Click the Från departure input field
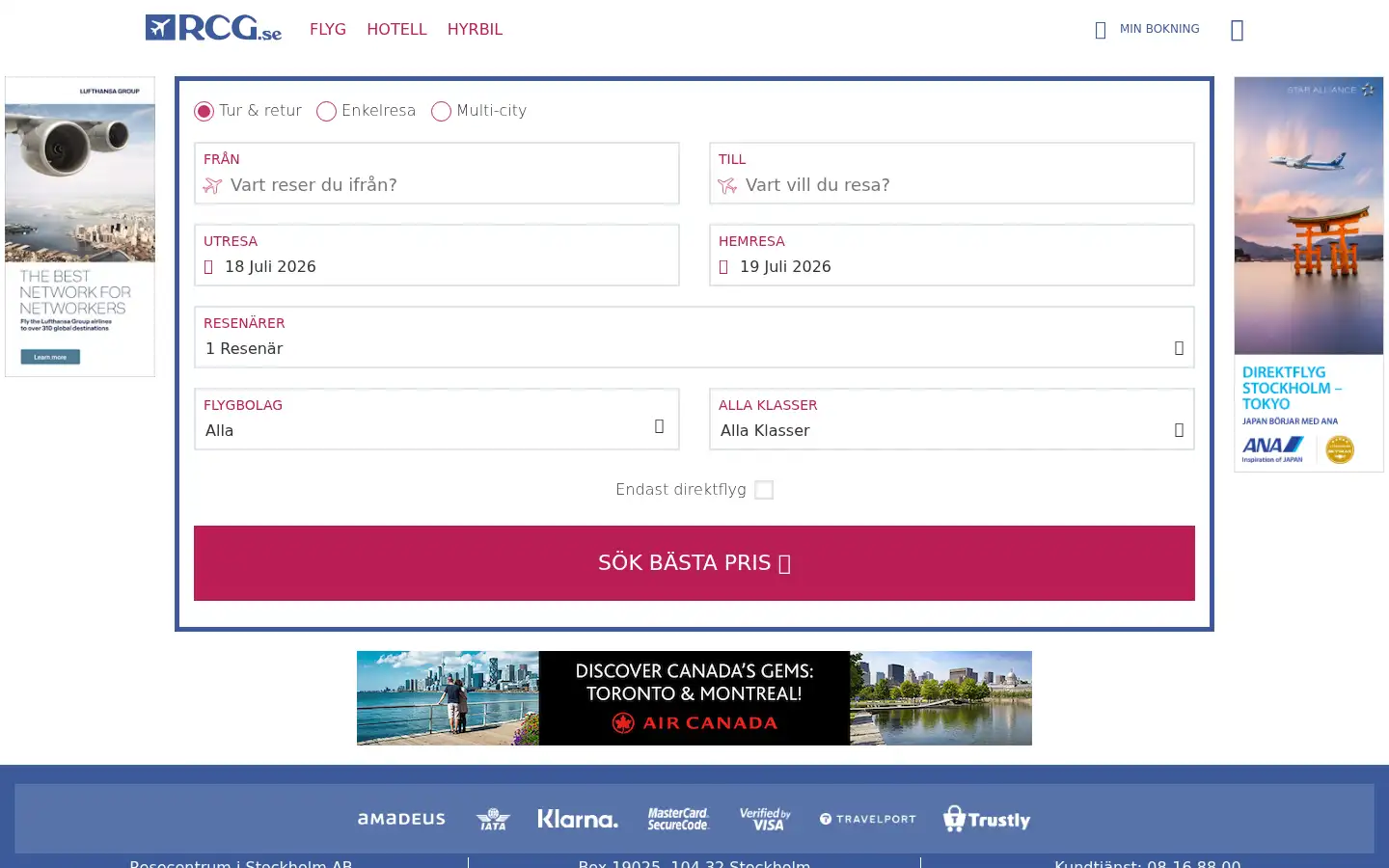 [x=437, y=174]
